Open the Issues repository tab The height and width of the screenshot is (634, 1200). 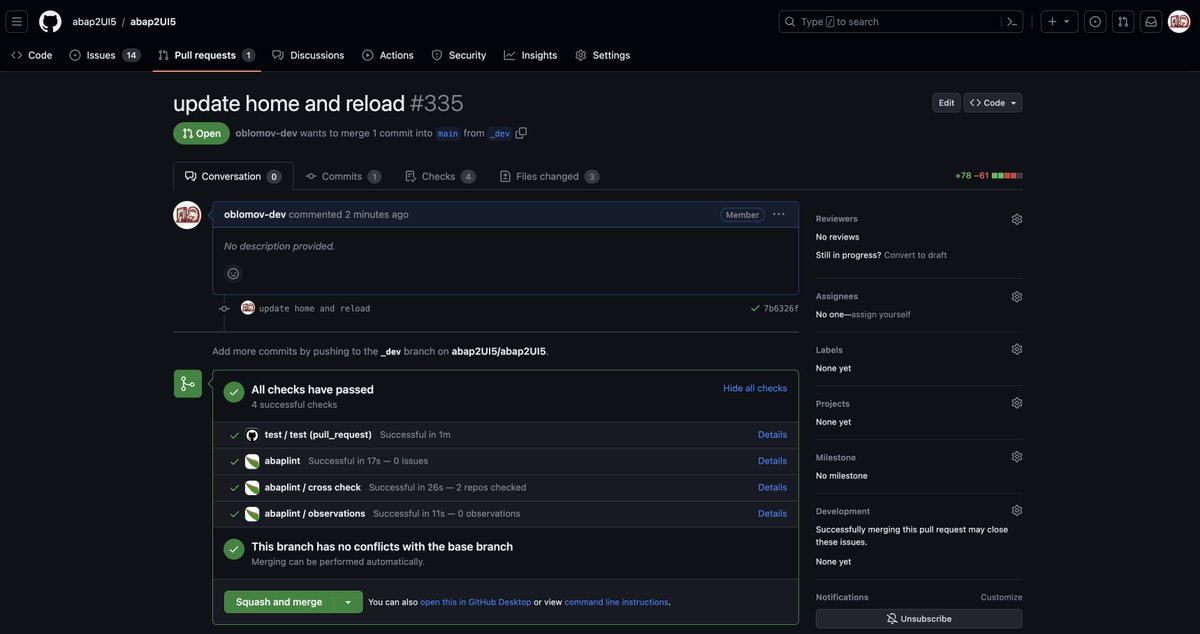105,55
